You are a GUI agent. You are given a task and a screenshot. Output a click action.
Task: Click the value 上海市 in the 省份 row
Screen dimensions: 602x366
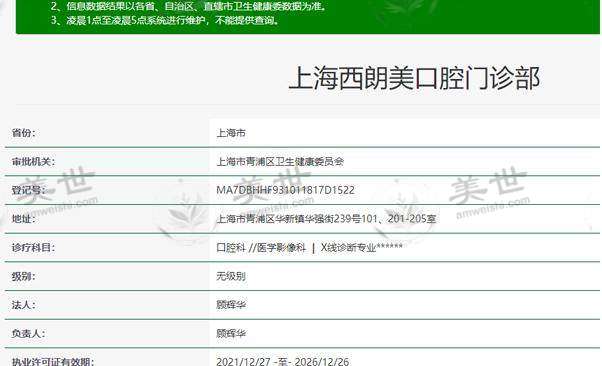coord(231,133)
